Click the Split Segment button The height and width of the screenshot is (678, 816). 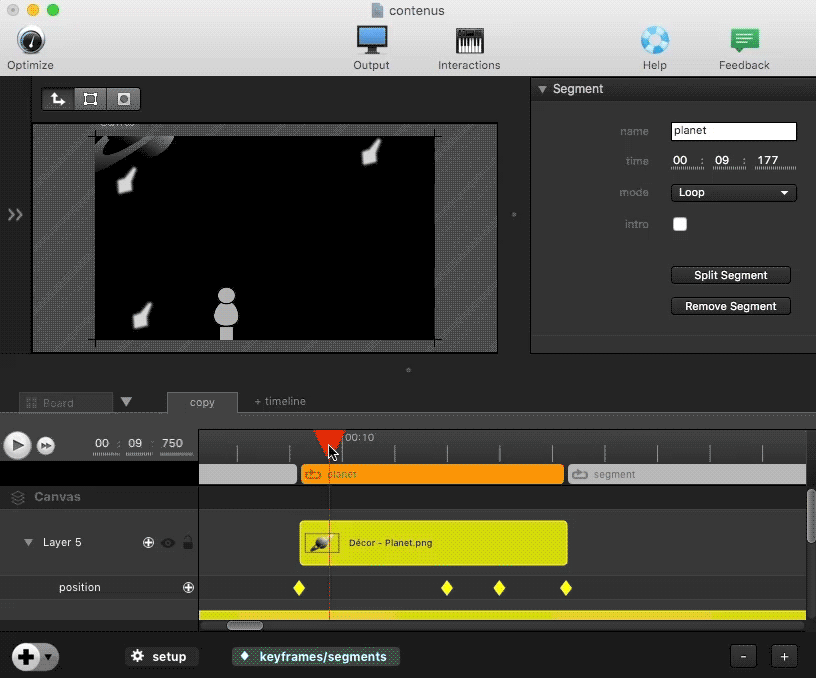pyautogui.click(x=730, y=275)
